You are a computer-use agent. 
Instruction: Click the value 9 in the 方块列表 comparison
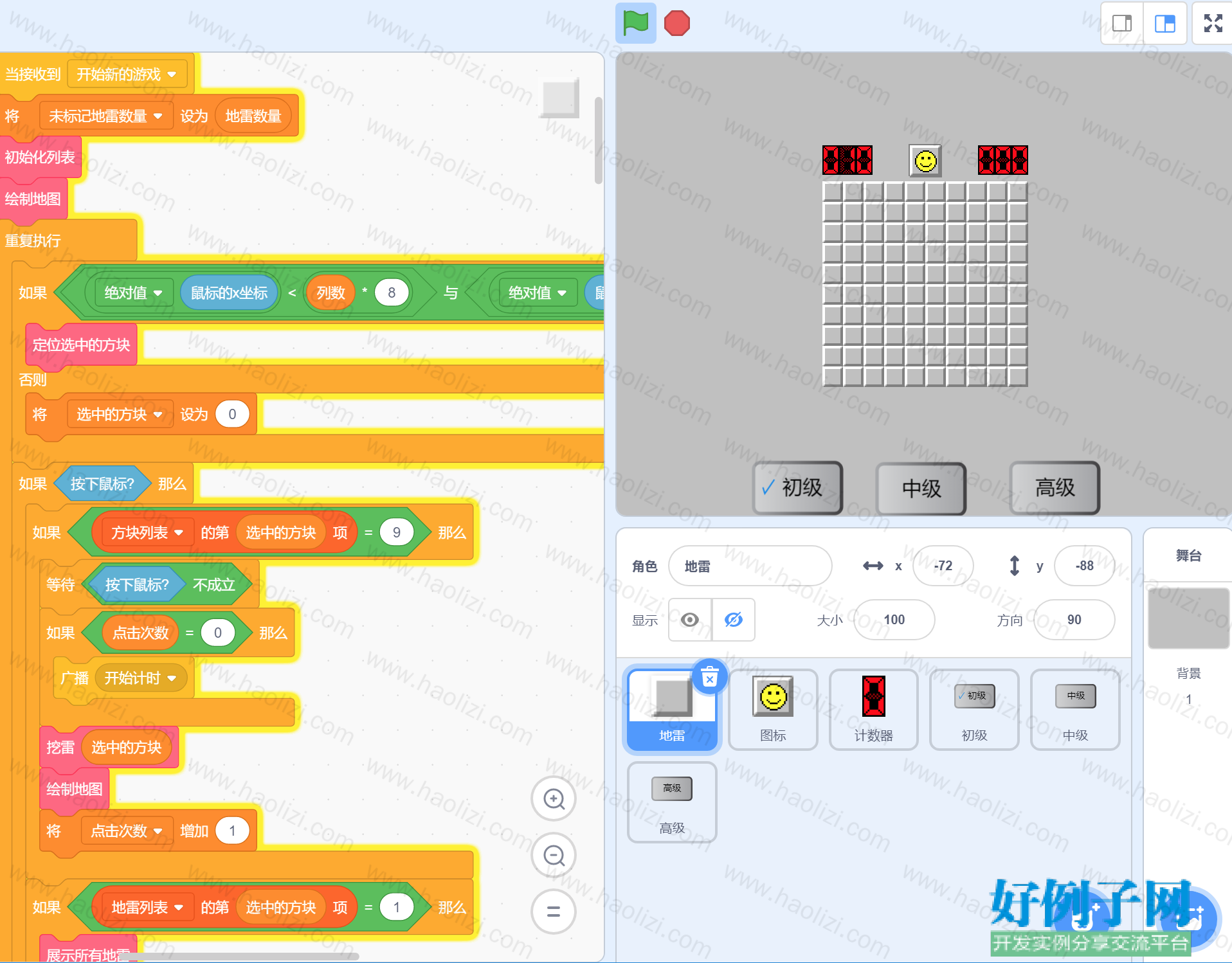(396, 533)
